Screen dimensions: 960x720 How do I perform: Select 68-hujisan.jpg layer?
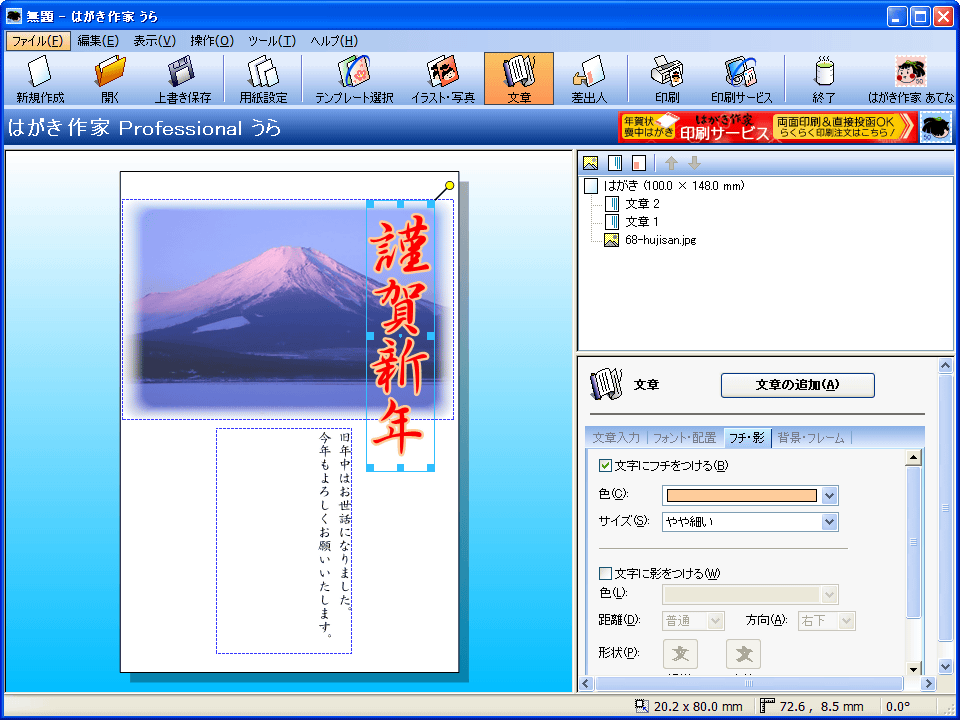661,240
